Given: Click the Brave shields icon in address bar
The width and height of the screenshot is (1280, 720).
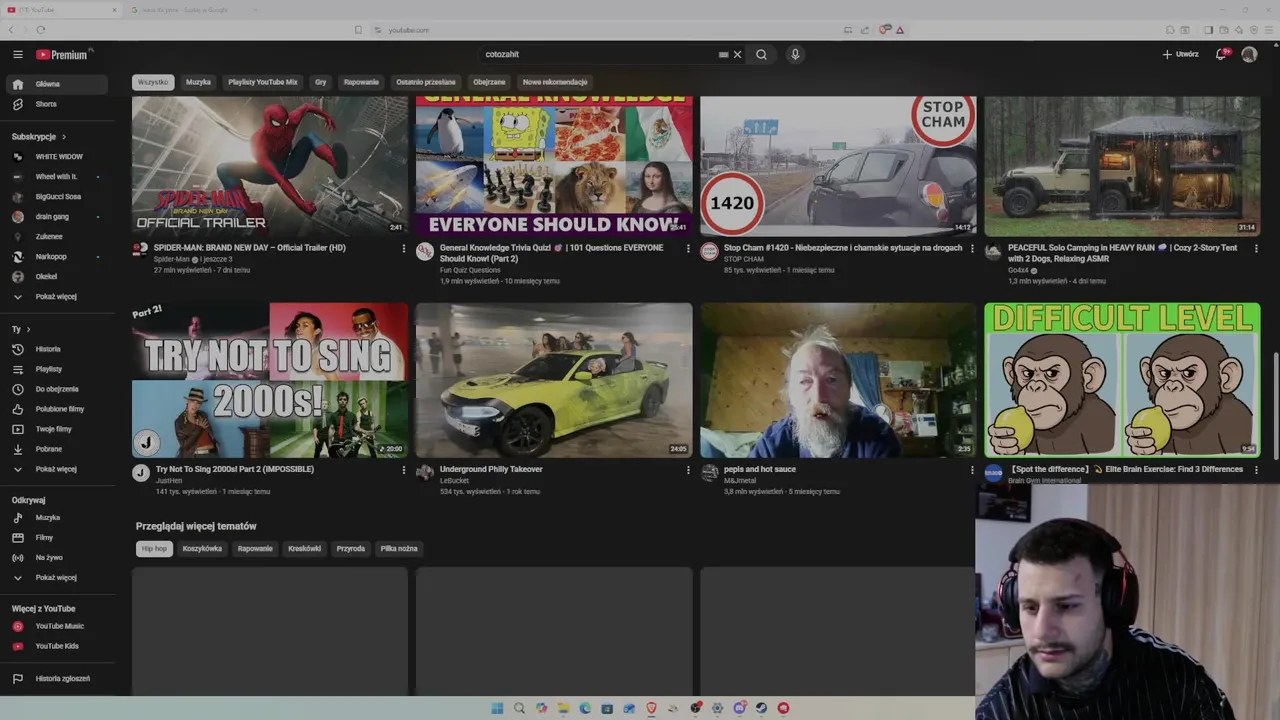Looking at the screenshot, I should tap(884, 30).
